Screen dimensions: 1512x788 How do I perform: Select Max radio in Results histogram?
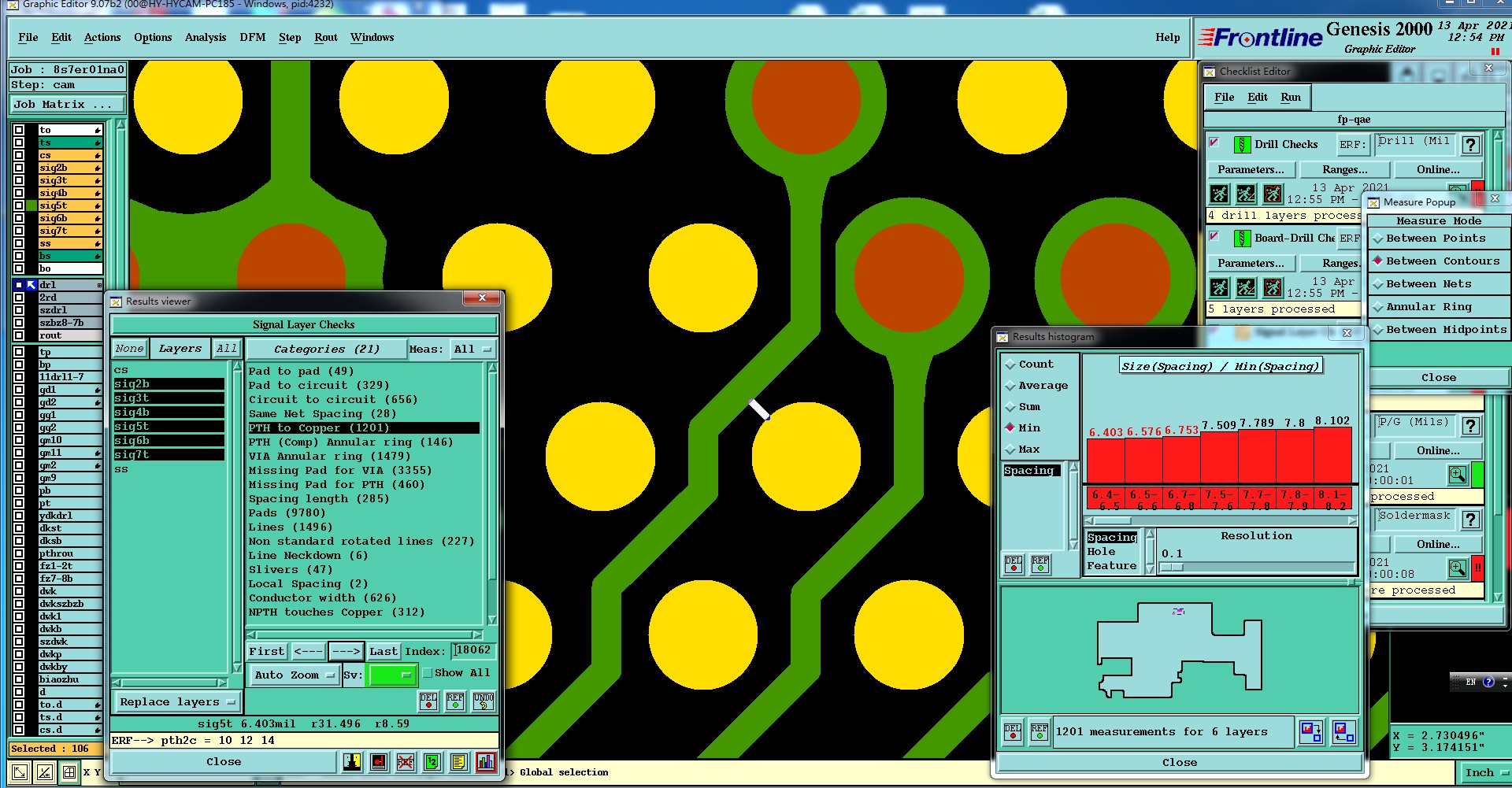tap(1010, 449)
